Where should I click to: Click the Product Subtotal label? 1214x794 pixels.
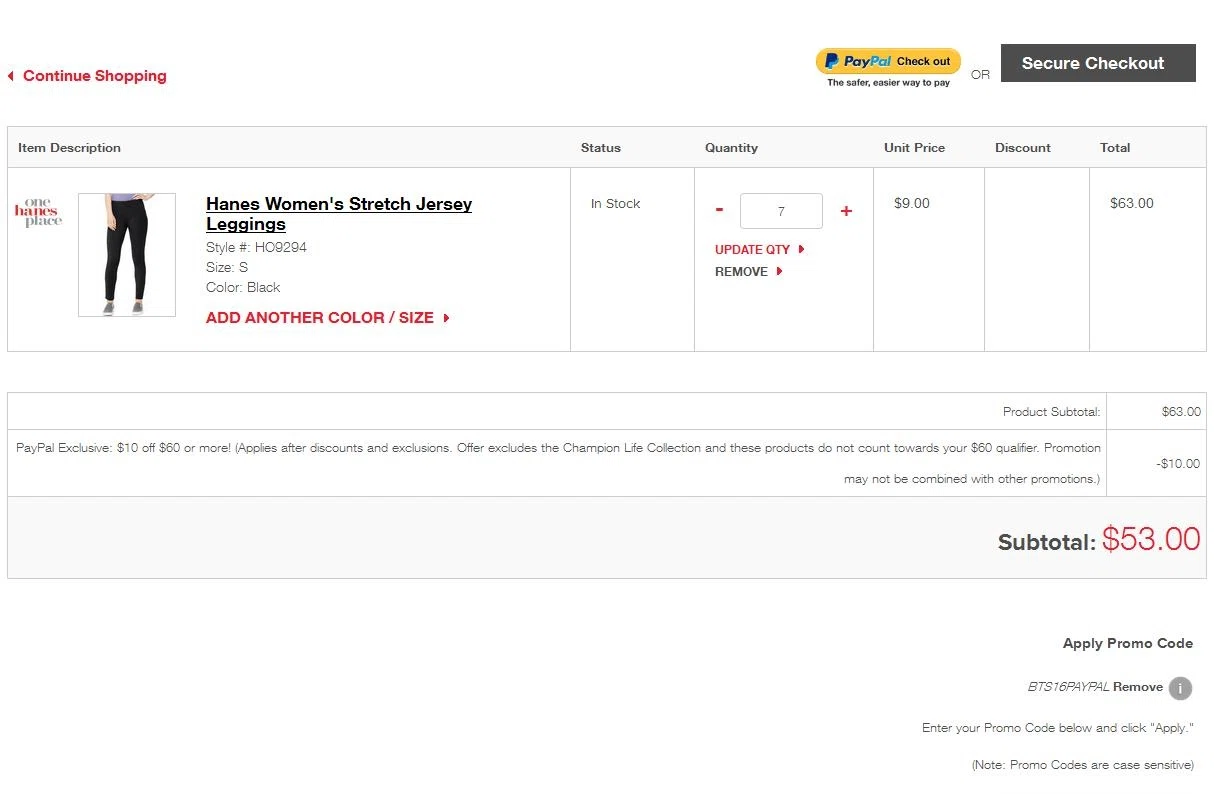click(x=1051, y=412)
